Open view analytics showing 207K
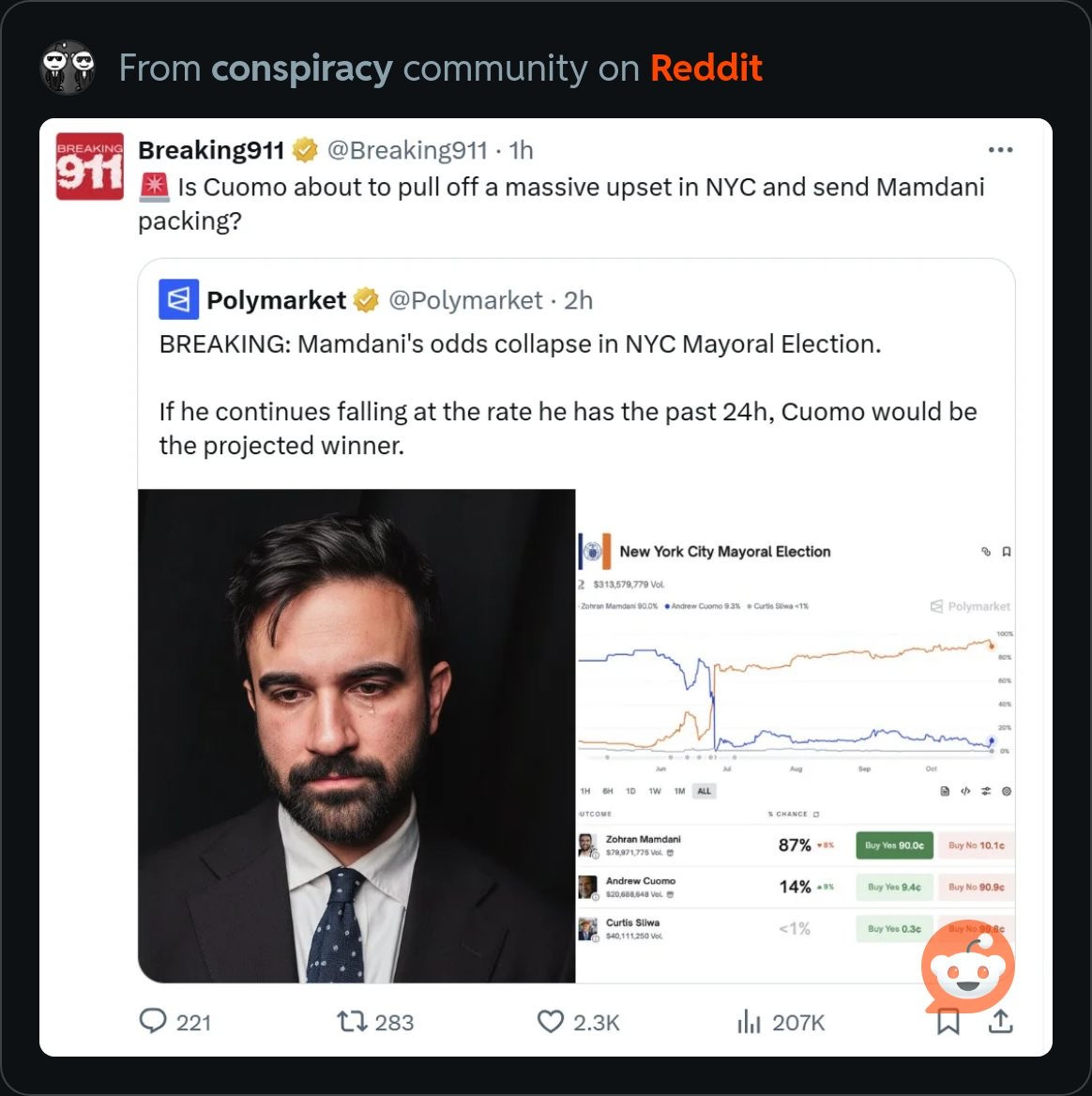Viewport: 1092px width, 1096px height. (750, 1021)
